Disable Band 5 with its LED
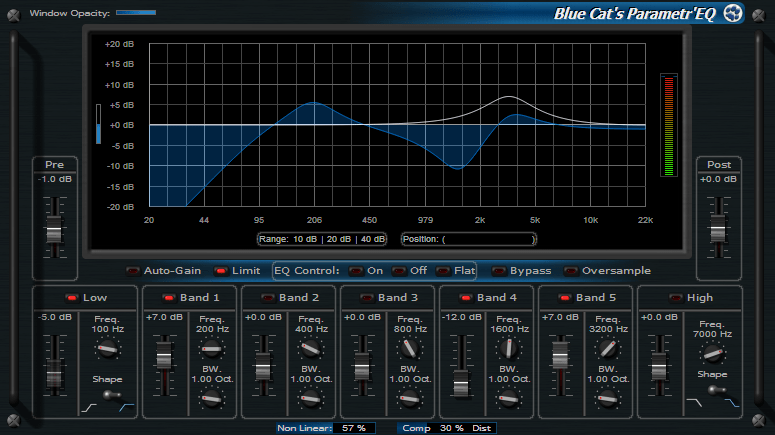 click(x=564, y=298)
